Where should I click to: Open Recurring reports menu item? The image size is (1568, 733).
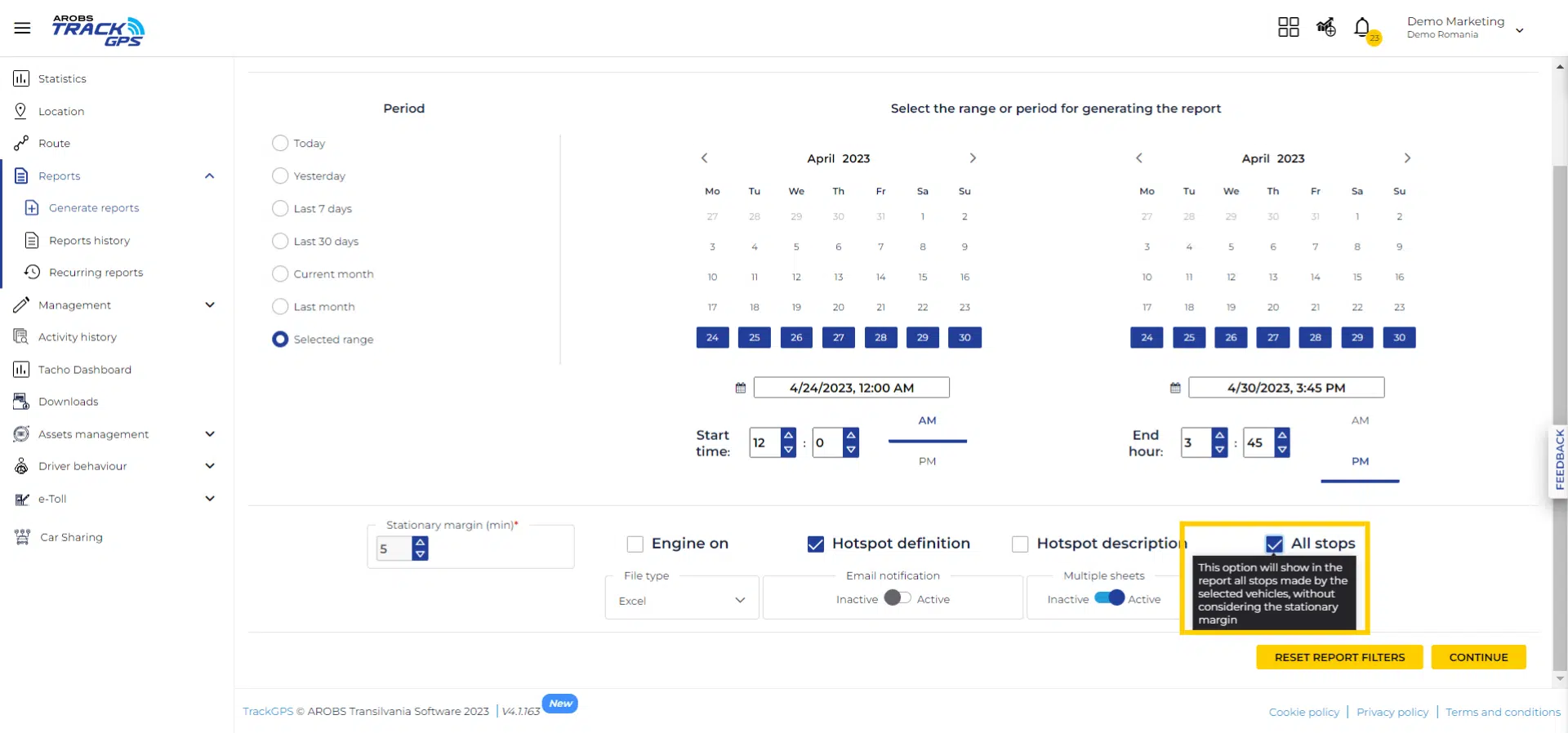click(x=96, y=273)
